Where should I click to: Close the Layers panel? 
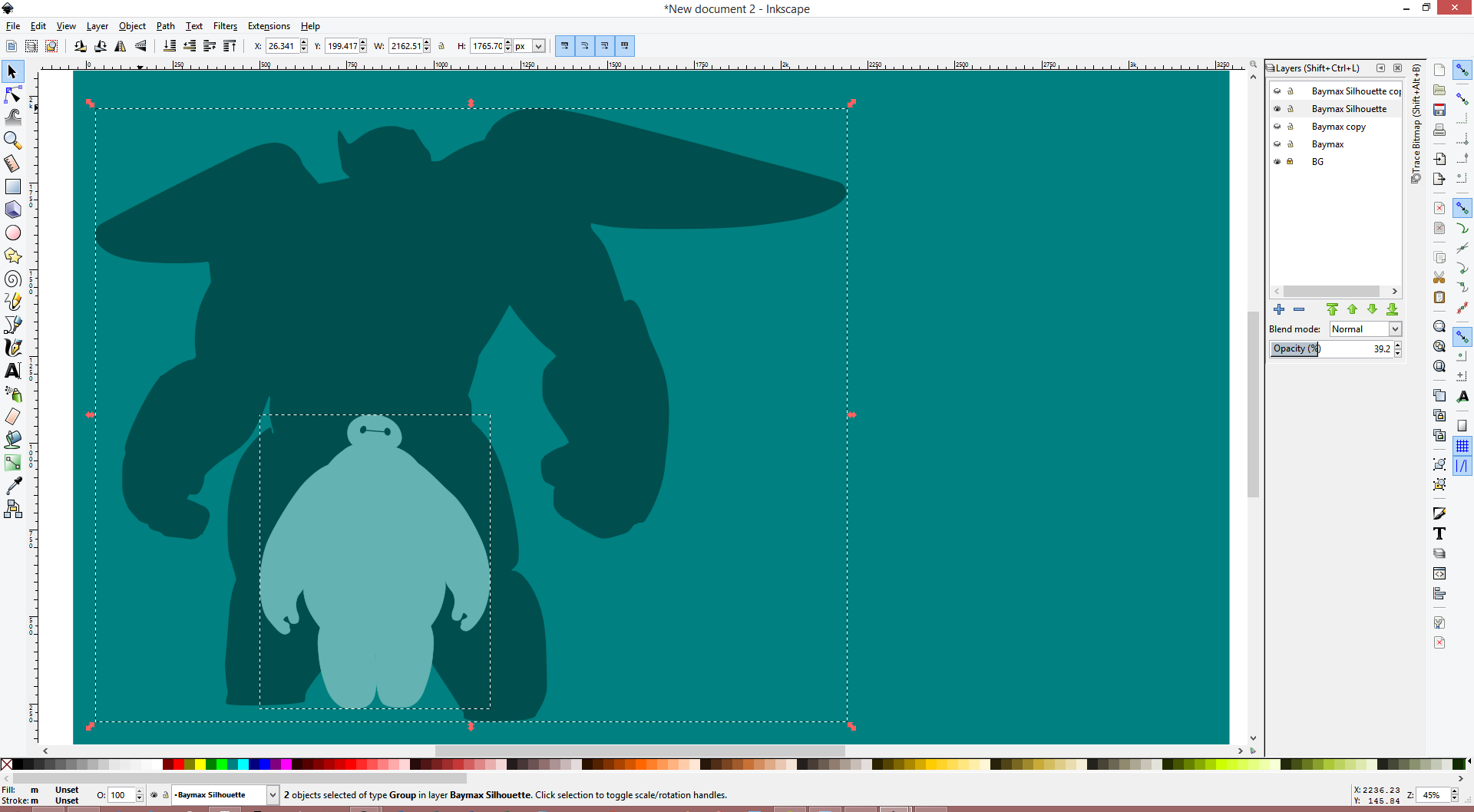click(1397, 68)
